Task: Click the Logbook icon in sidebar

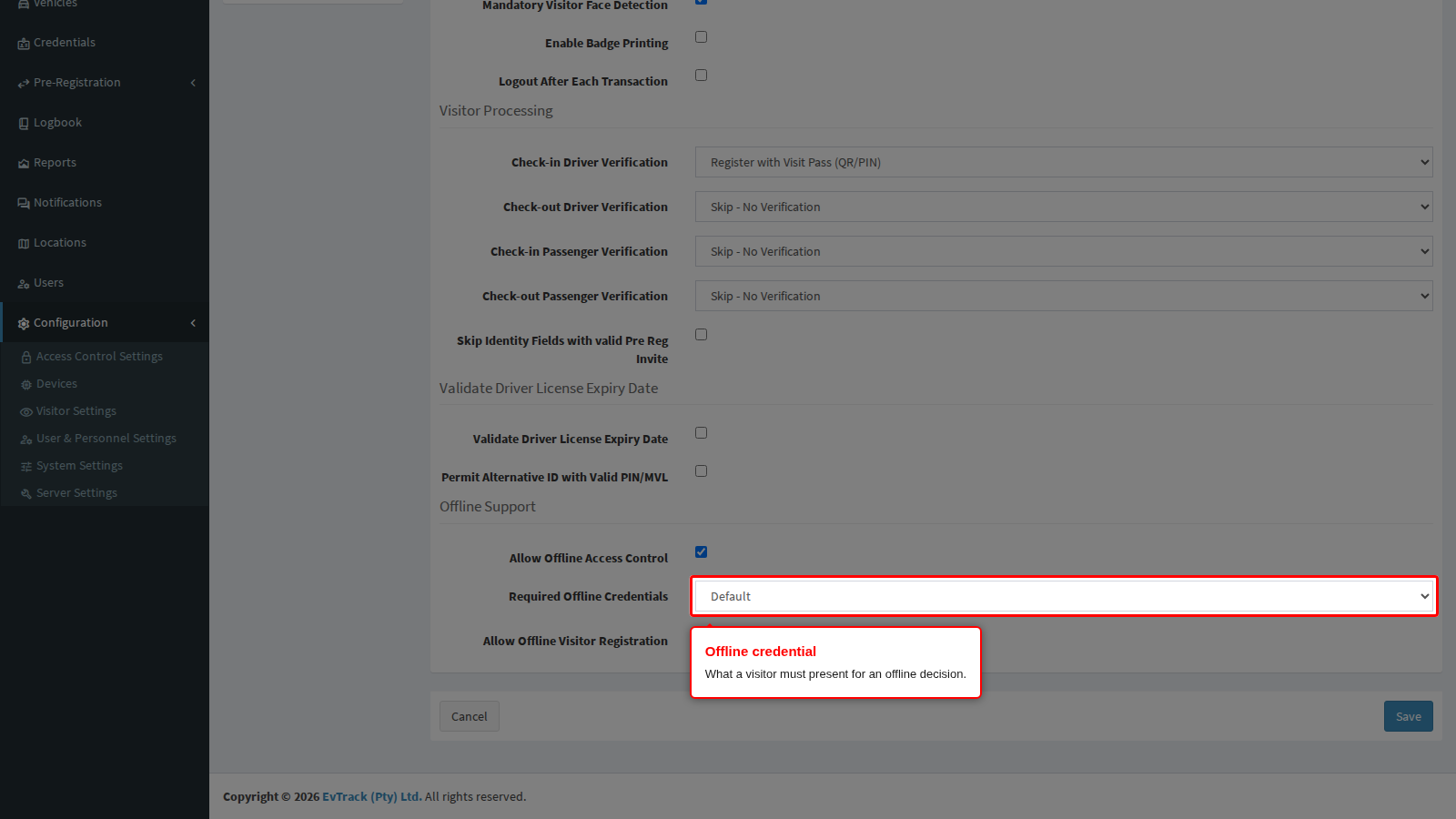Action: (24, 124)
